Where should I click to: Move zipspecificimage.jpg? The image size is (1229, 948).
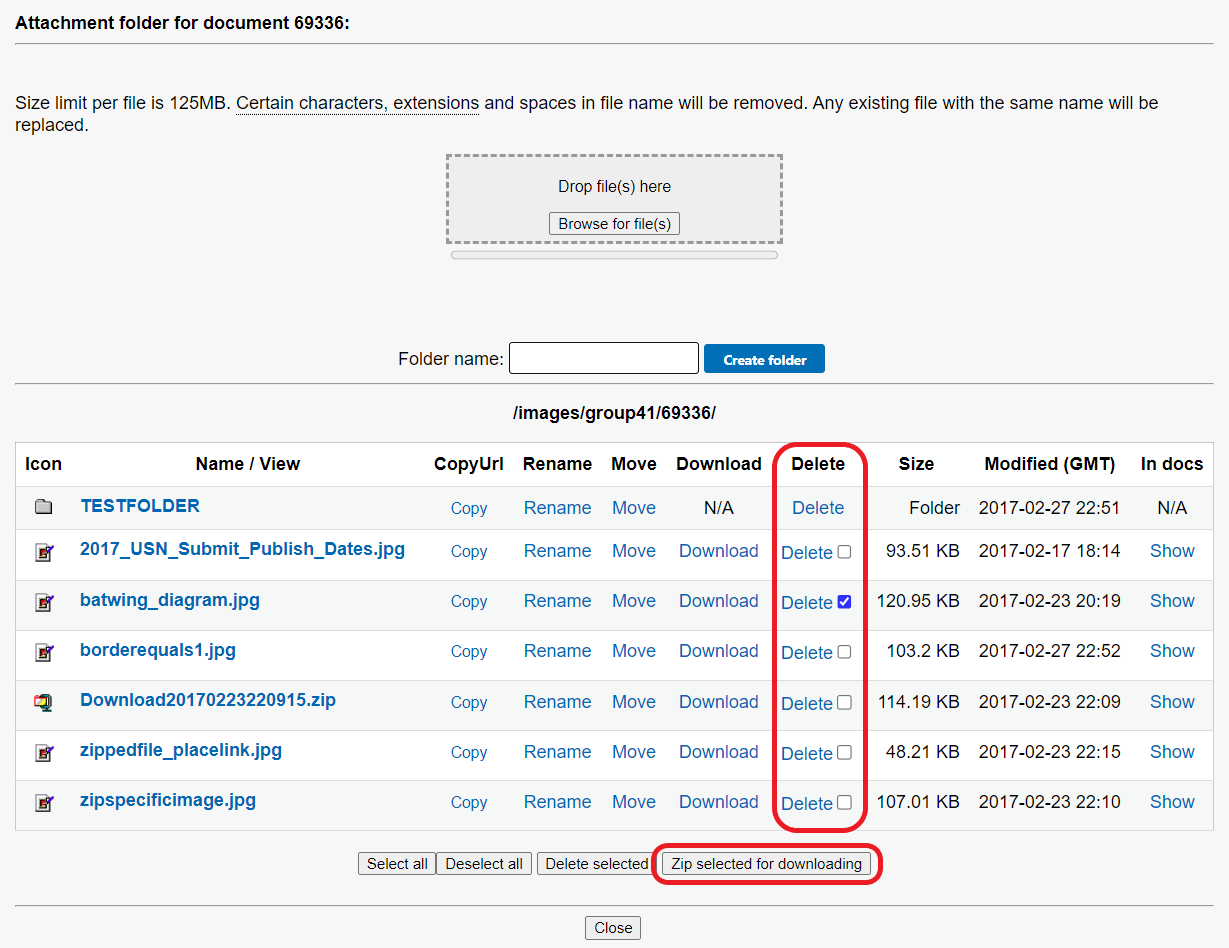[x=634, y=802]
